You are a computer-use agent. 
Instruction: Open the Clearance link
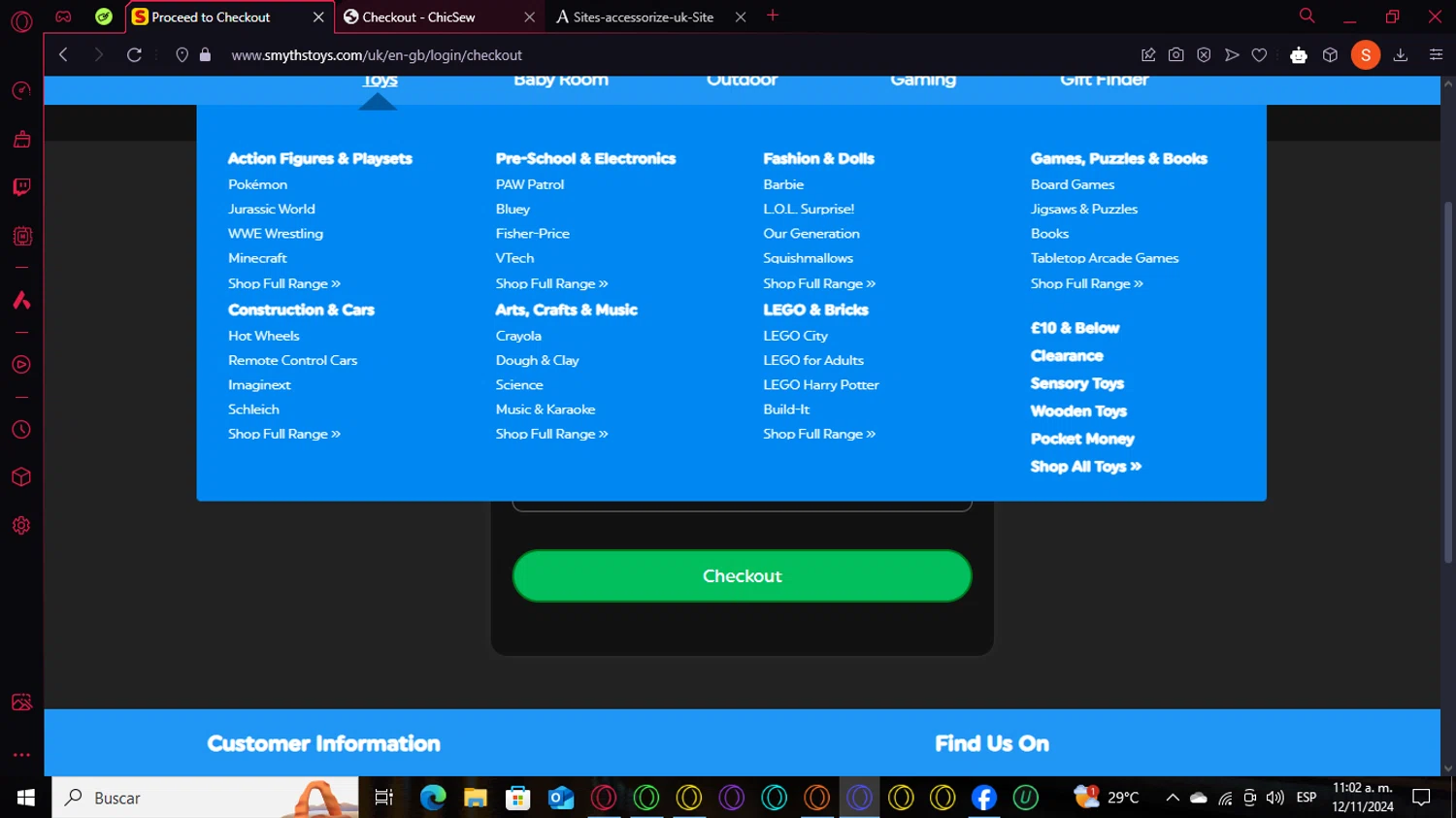point(1066,356)
